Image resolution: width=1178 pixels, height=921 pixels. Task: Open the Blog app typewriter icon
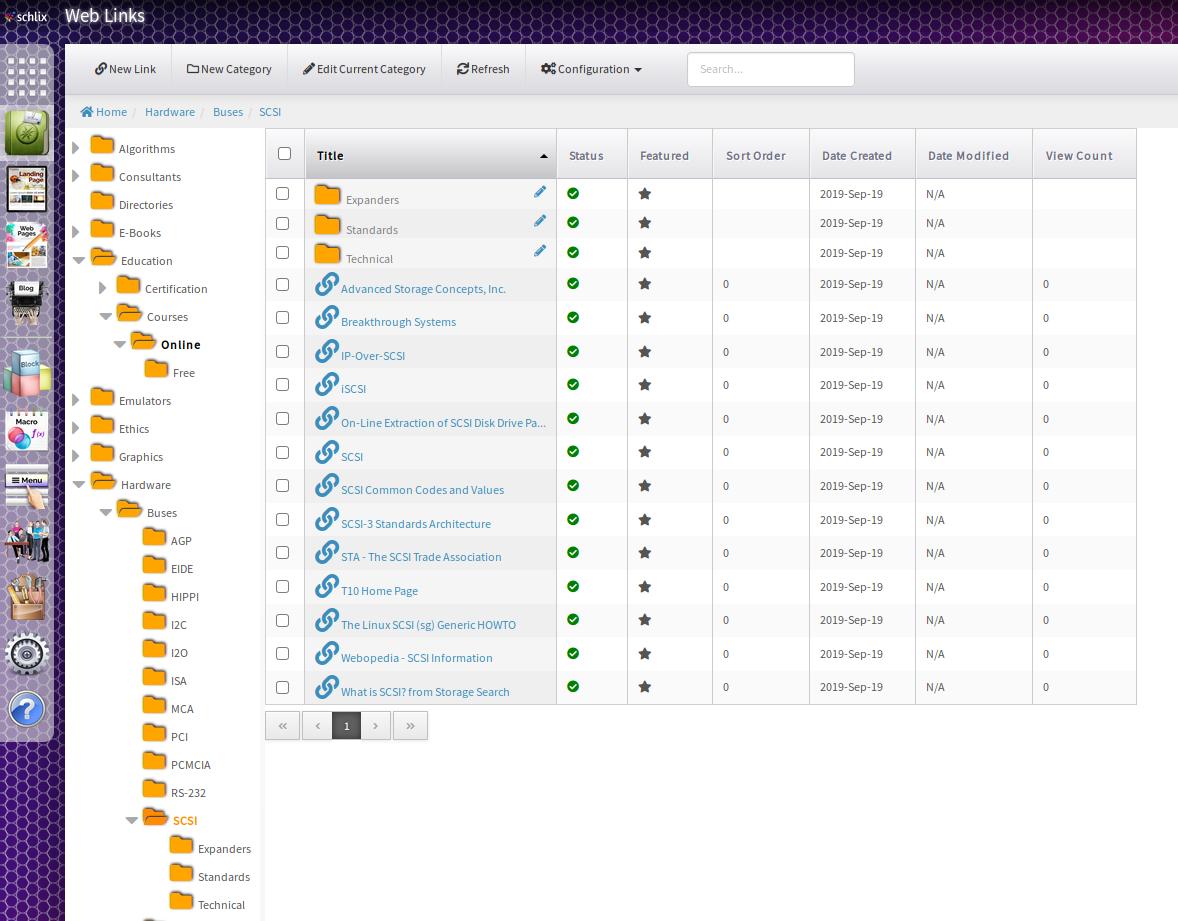click(27, 302)
